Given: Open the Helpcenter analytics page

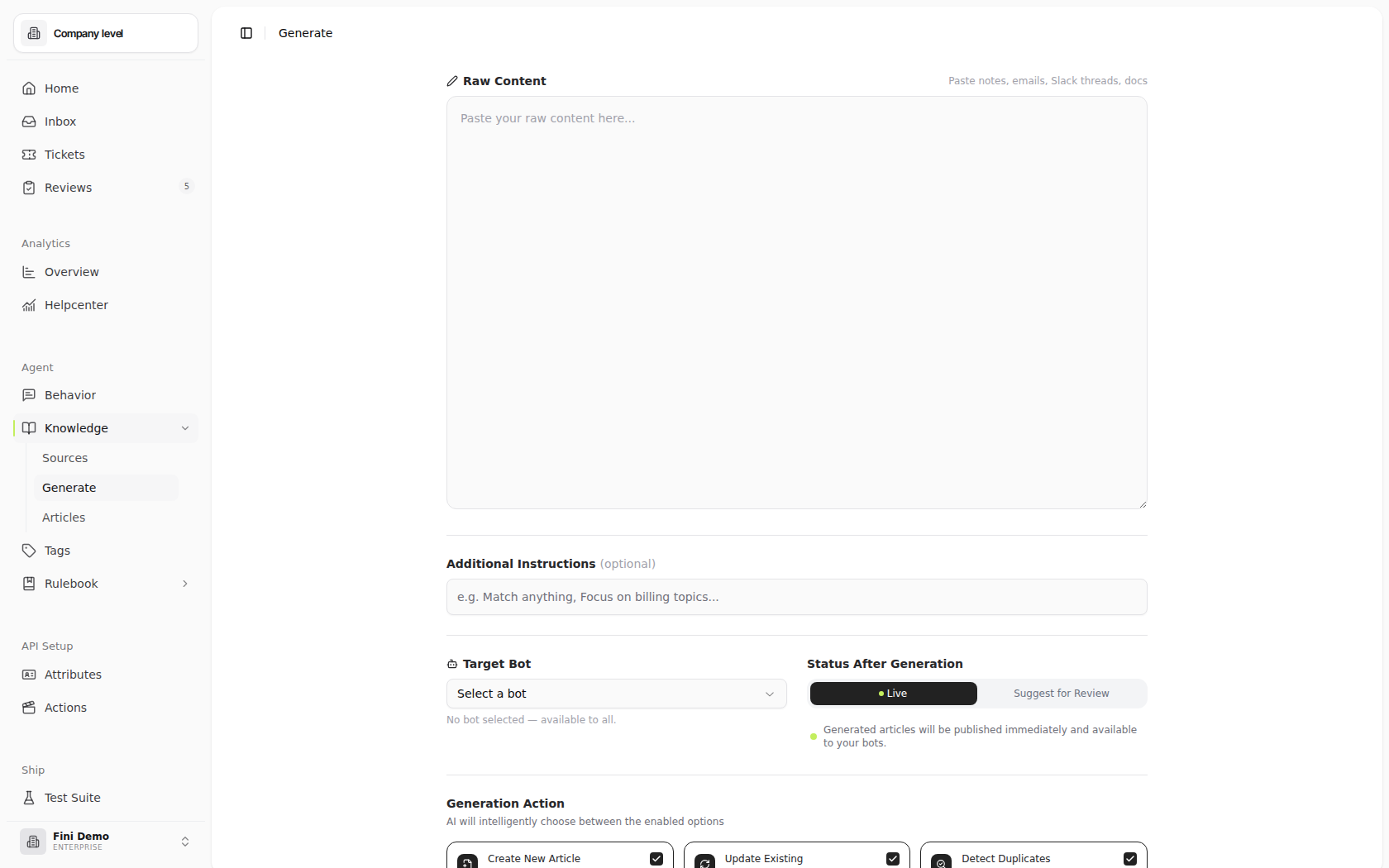Looking at the screenshot, I should [106, 305].
